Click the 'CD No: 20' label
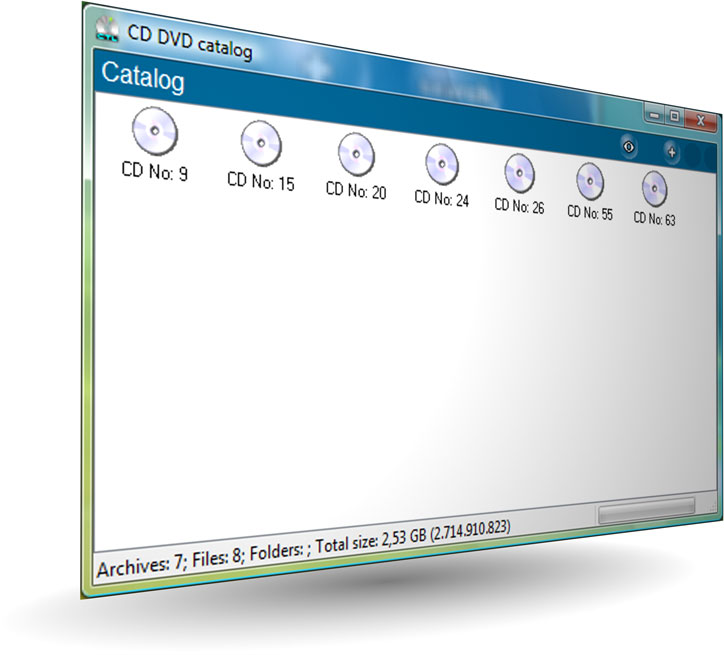The image size is (724, 655). coord(356,191)
